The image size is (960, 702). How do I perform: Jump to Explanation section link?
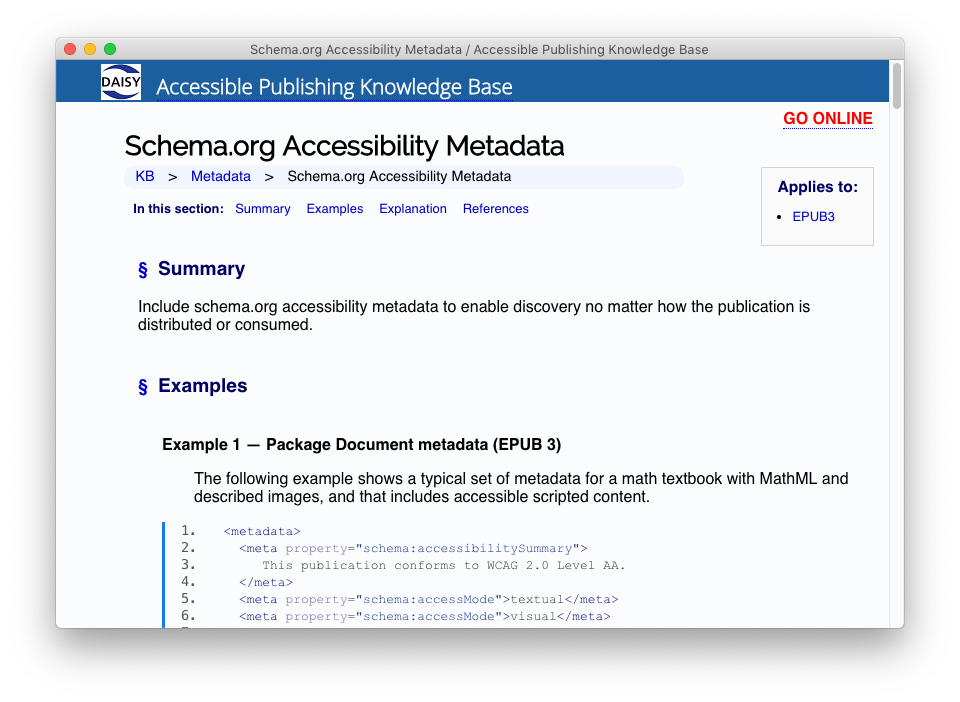click(413, 209)
